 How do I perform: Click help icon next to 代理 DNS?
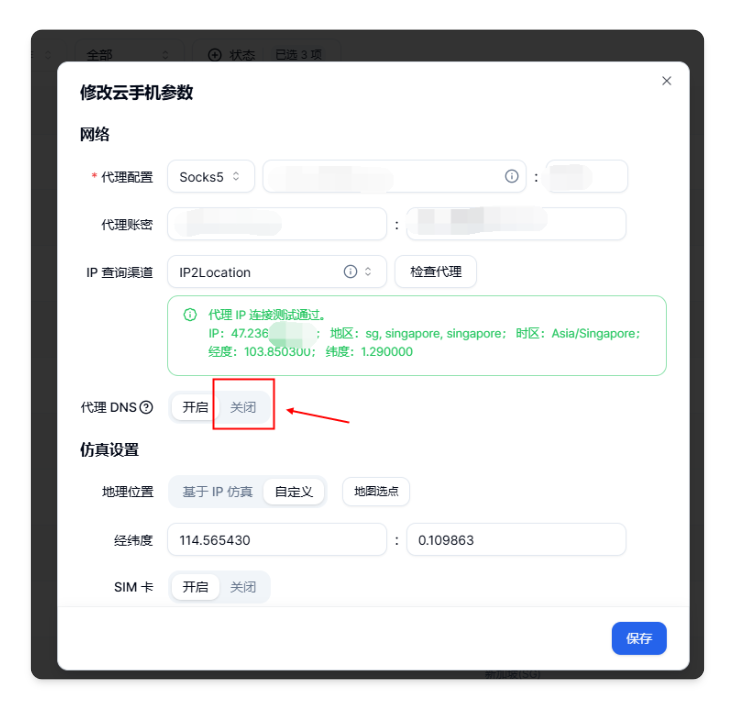[146, 407]
